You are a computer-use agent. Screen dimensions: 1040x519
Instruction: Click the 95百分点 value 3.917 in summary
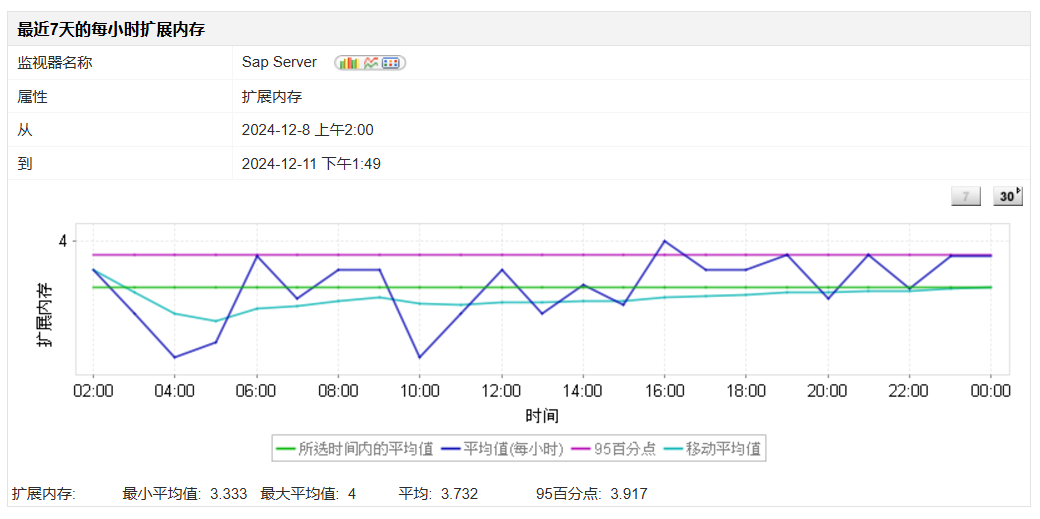(629, 494)
